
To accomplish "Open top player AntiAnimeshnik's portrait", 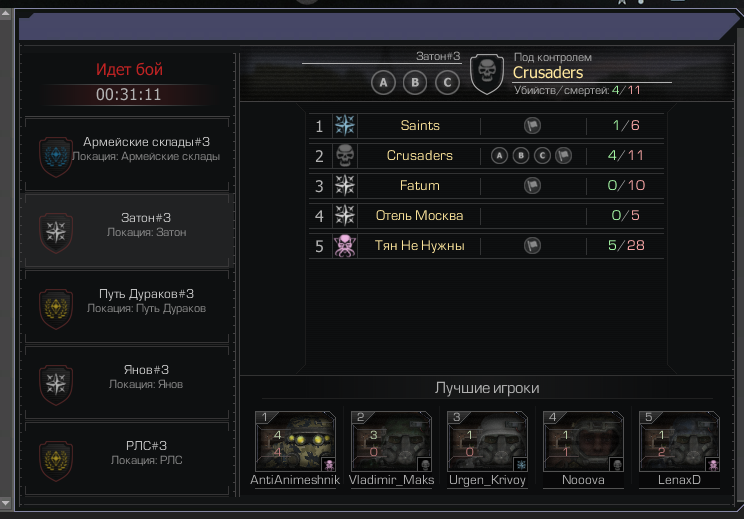I will click(x=295, y=441).
